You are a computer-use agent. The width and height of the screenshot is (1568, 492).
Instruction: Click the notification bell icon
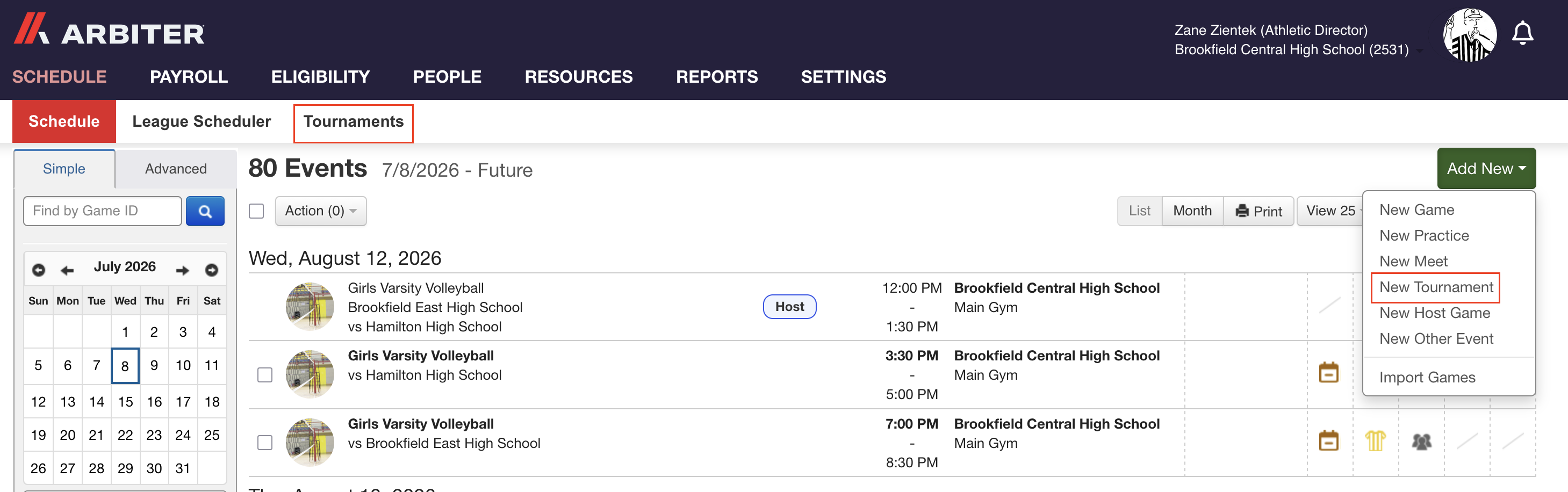pyautogui.click(x=1522, y=33)
